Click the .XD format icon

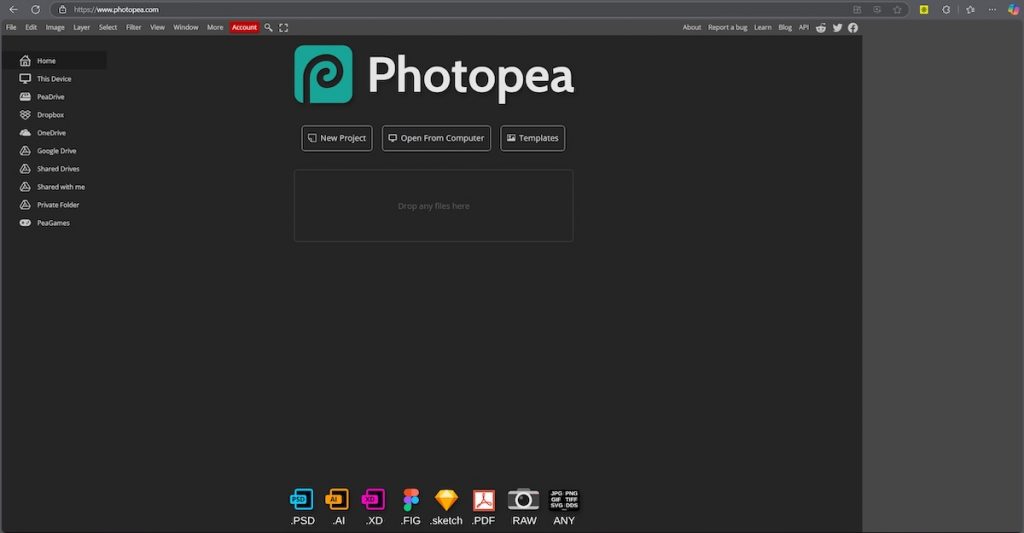point(374,500)
